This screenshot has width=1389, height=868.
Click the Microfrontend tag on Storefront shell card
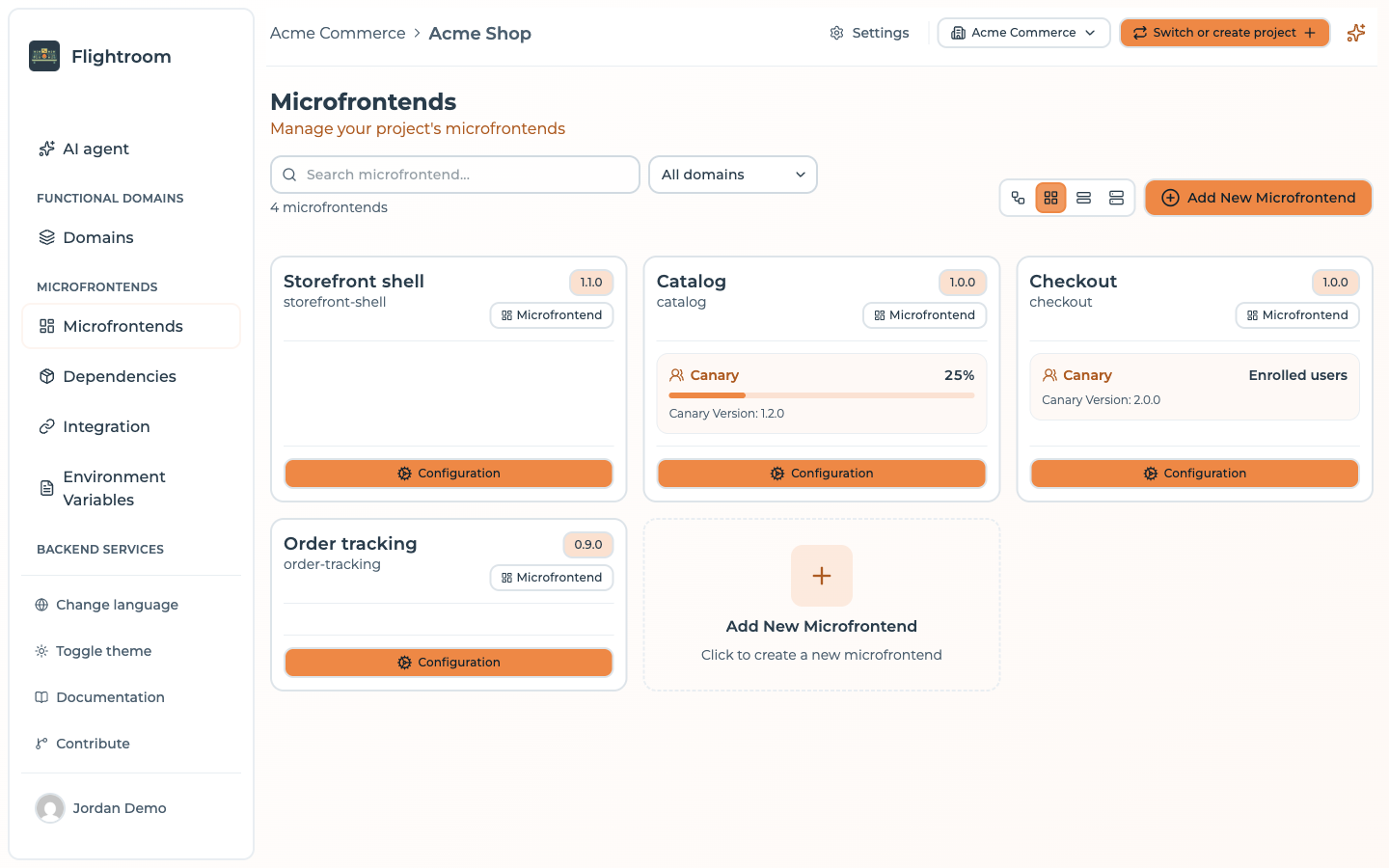[x=552, y=315]
